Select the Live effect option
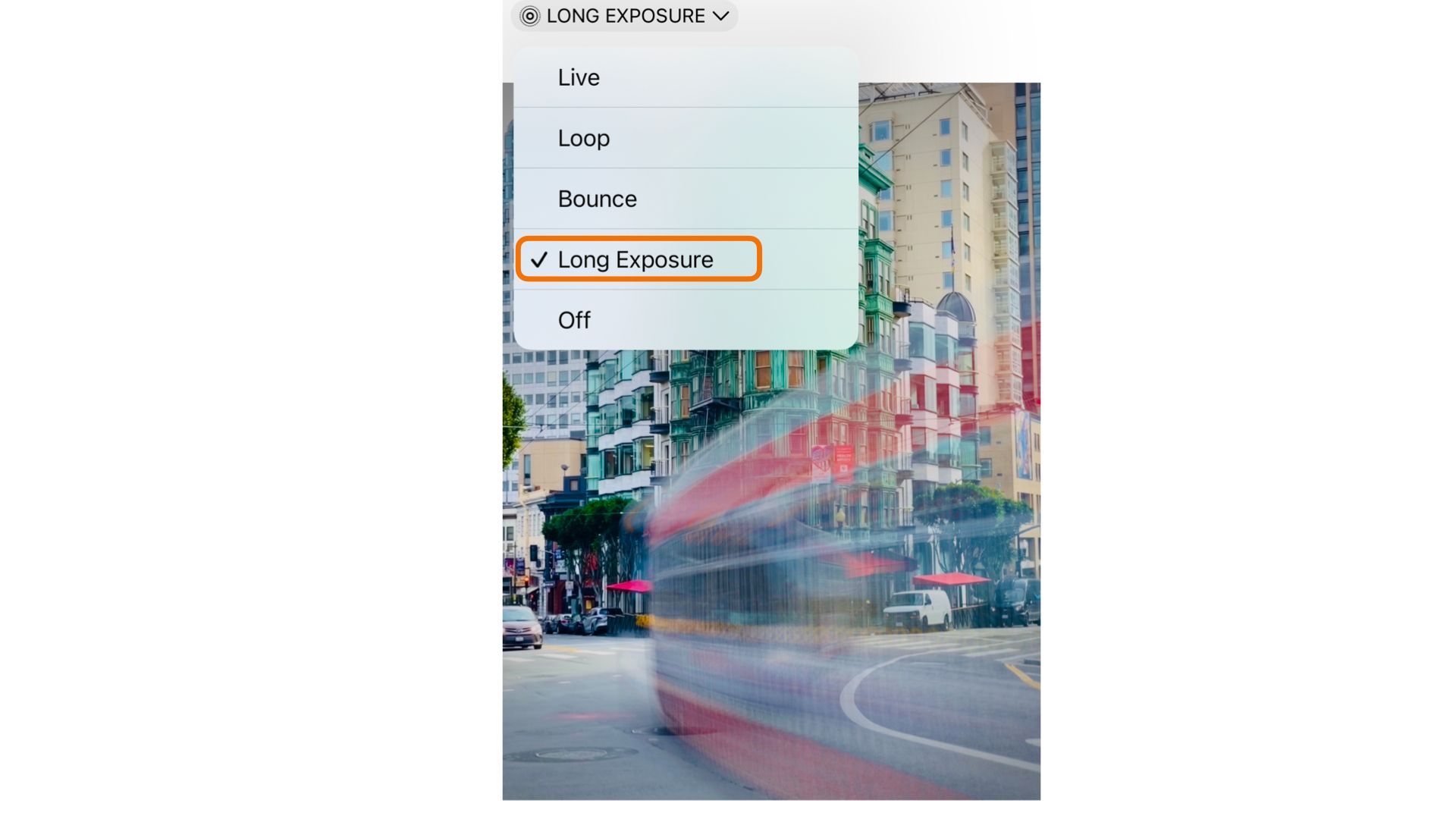Image resolution: width=1456 pixels, height=819 pixels. click(x=686, y=77)
